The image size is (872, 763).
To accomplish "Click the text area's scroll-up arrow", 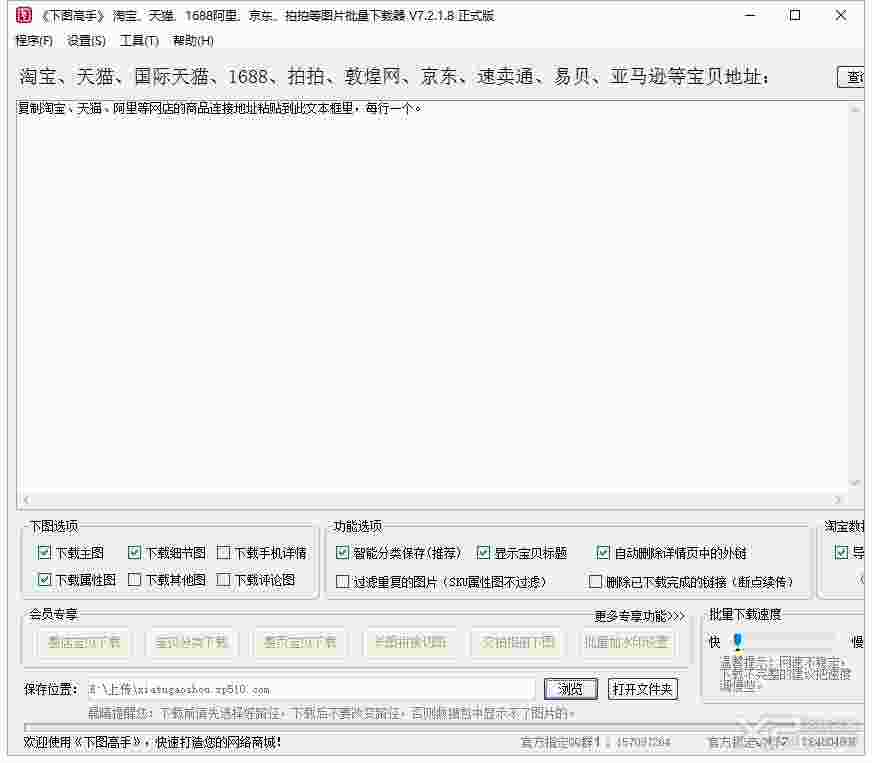I will coord(855,109).
